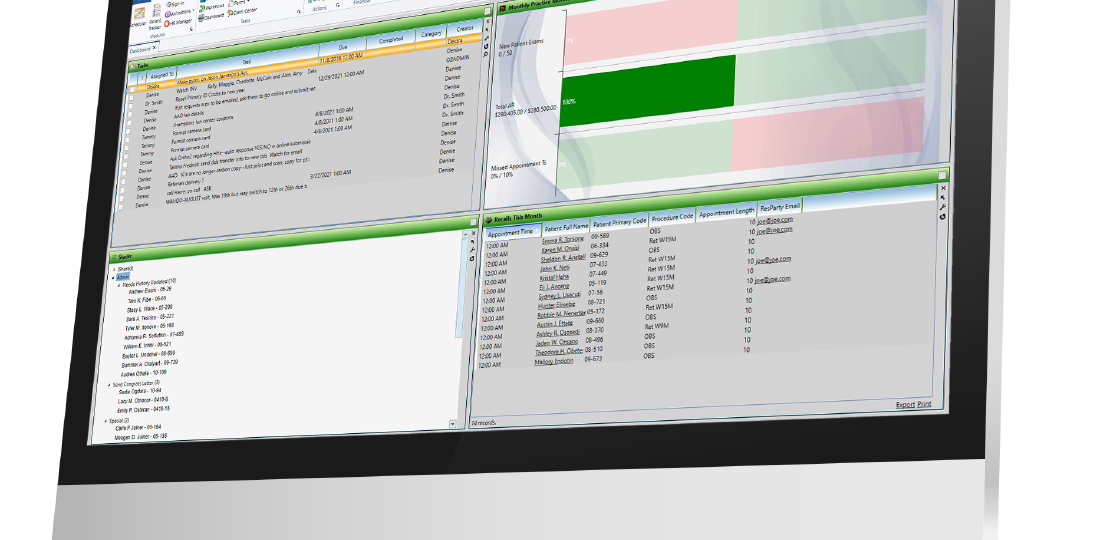Open patient Mallory Endotin link
Screen dimensions: 1110x540
(x=554, y=362)
